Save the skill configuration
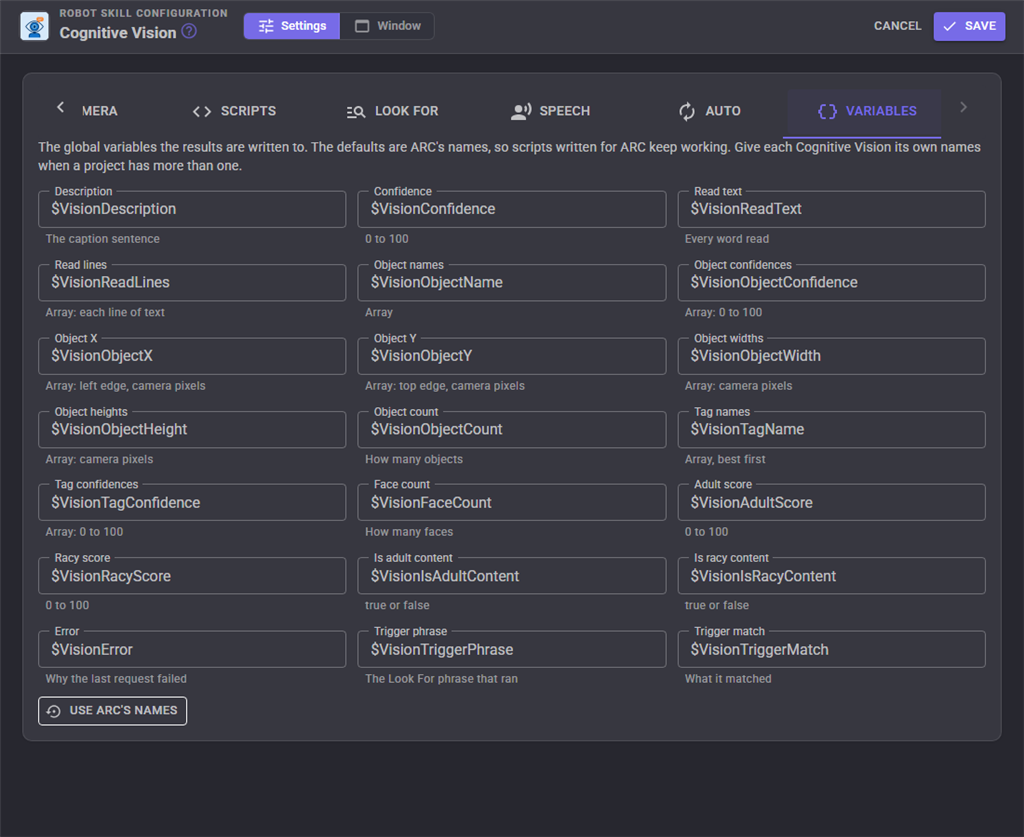The image size is (1024, 837). 969,26
